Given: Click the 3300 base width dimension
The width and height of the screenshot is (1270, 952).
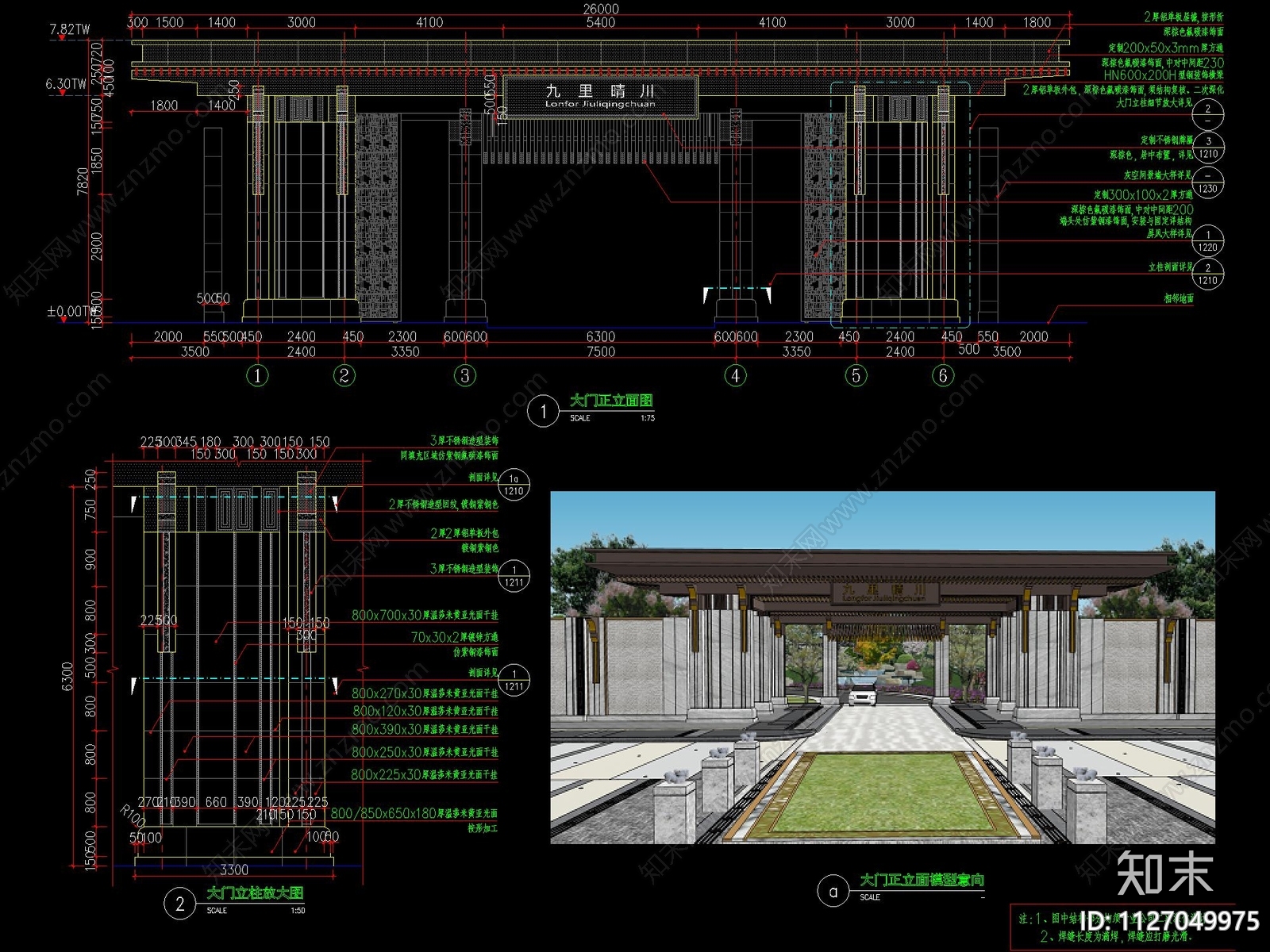Looking at the screenshot, I should (234, 869).
